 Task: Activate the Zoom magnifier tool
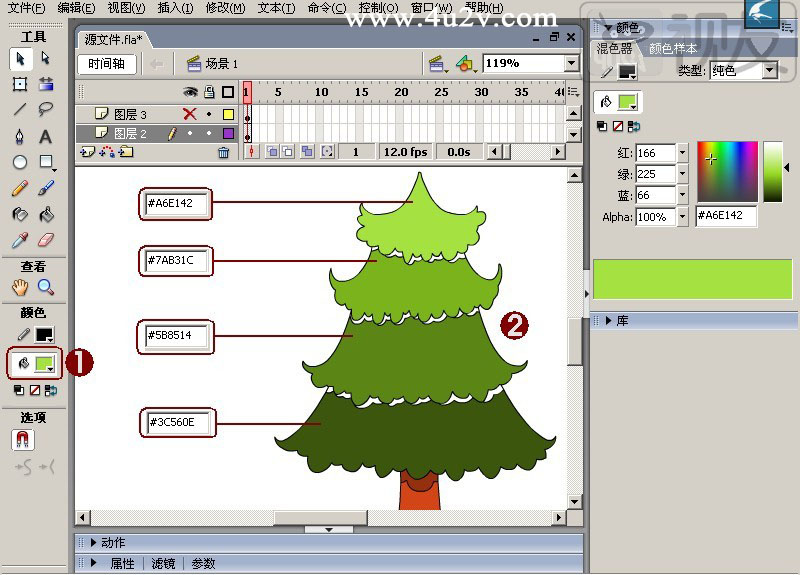pyautogui.click(x=45, y=287)
